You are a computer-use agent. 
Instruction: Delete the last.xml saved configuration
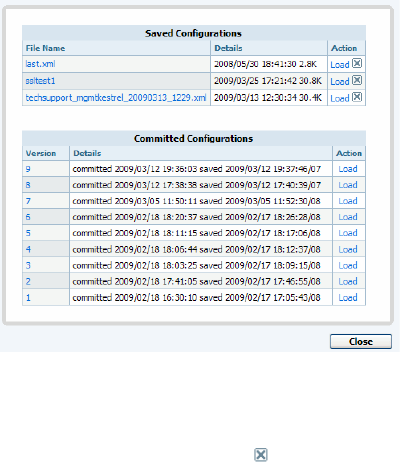pyautogui.click(x=357, y=63)
